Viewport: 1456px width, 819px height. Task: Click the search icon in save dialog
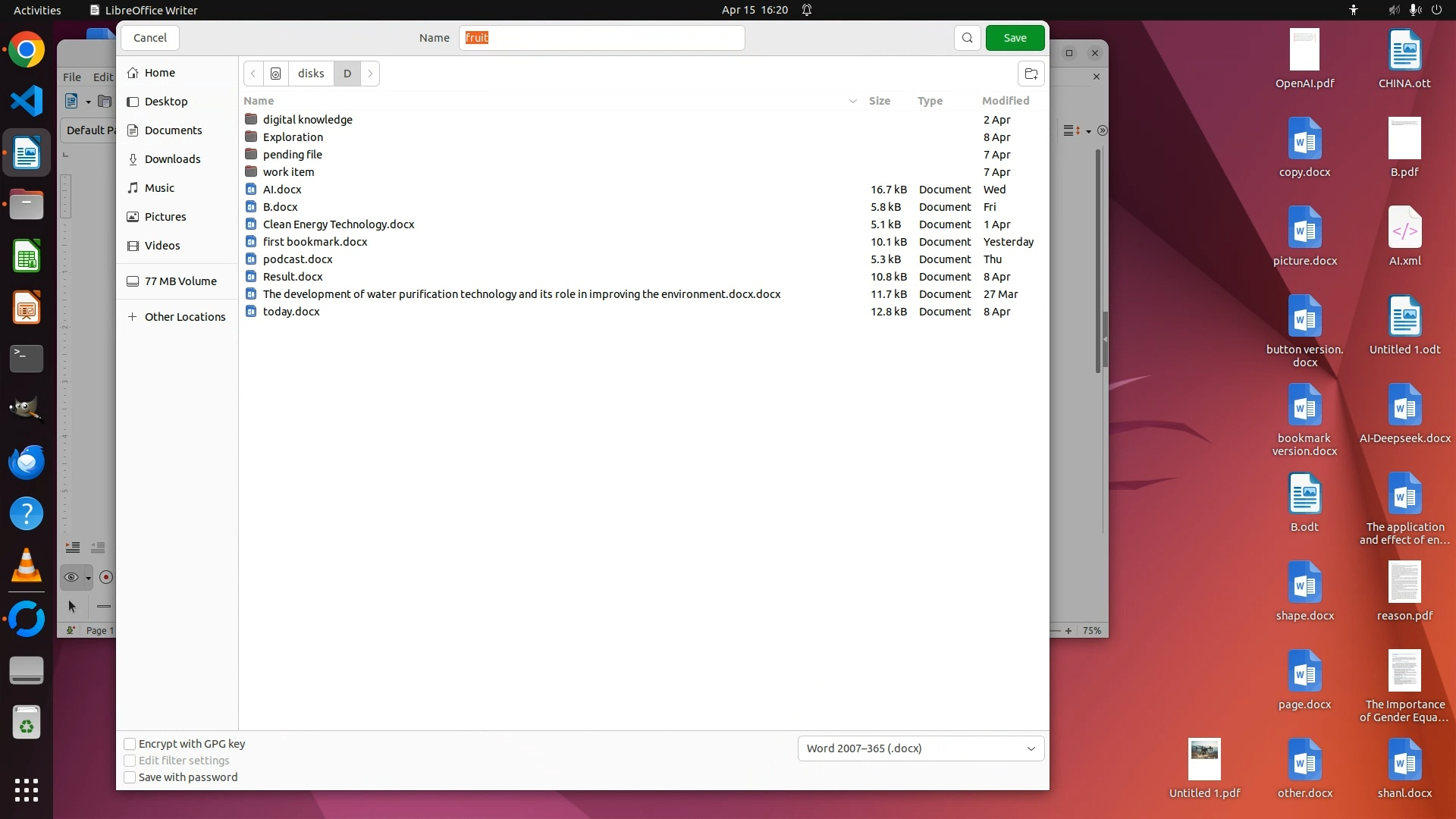pos(967,38)
